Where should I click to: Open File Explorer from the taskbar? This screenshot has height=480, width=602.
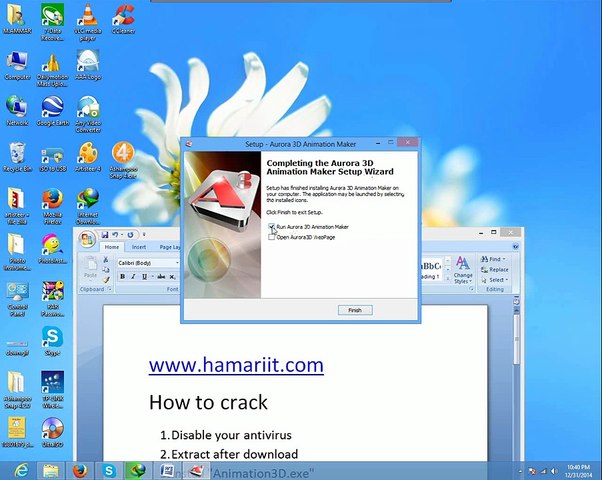(x=50, y=470)
